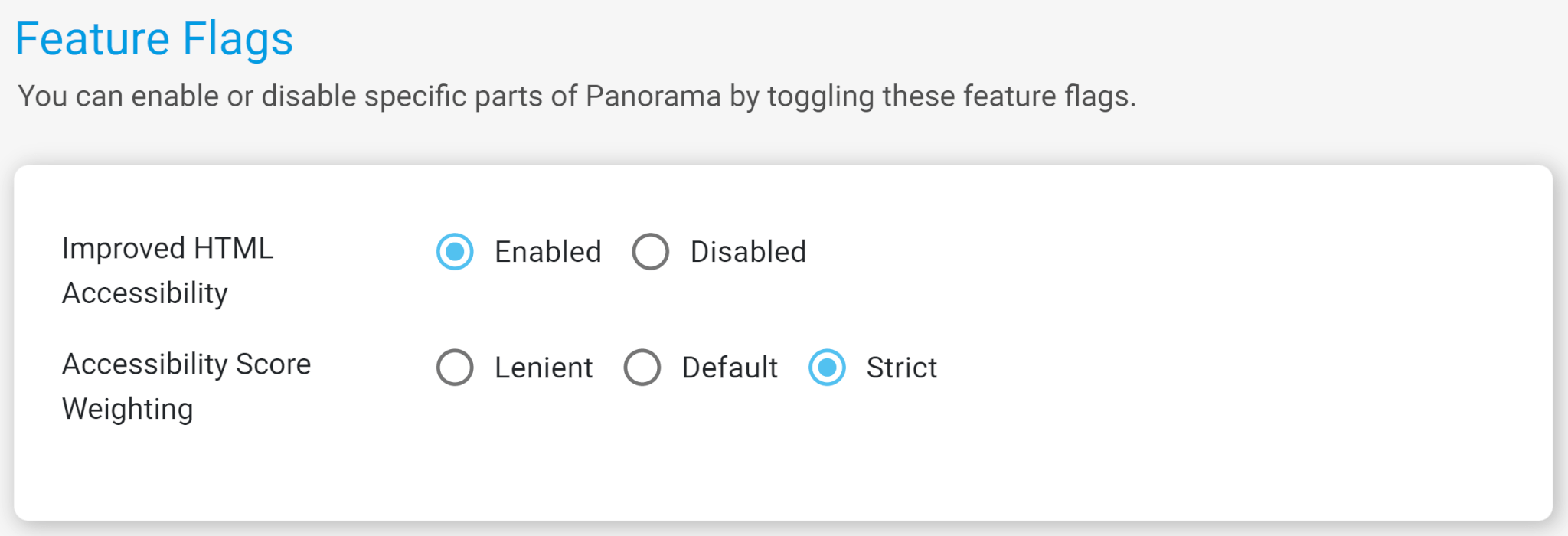Click the "Accessibility Score Weighting" setting name
This screenshot has height=536, width=1568.
(x=186, y=386)
